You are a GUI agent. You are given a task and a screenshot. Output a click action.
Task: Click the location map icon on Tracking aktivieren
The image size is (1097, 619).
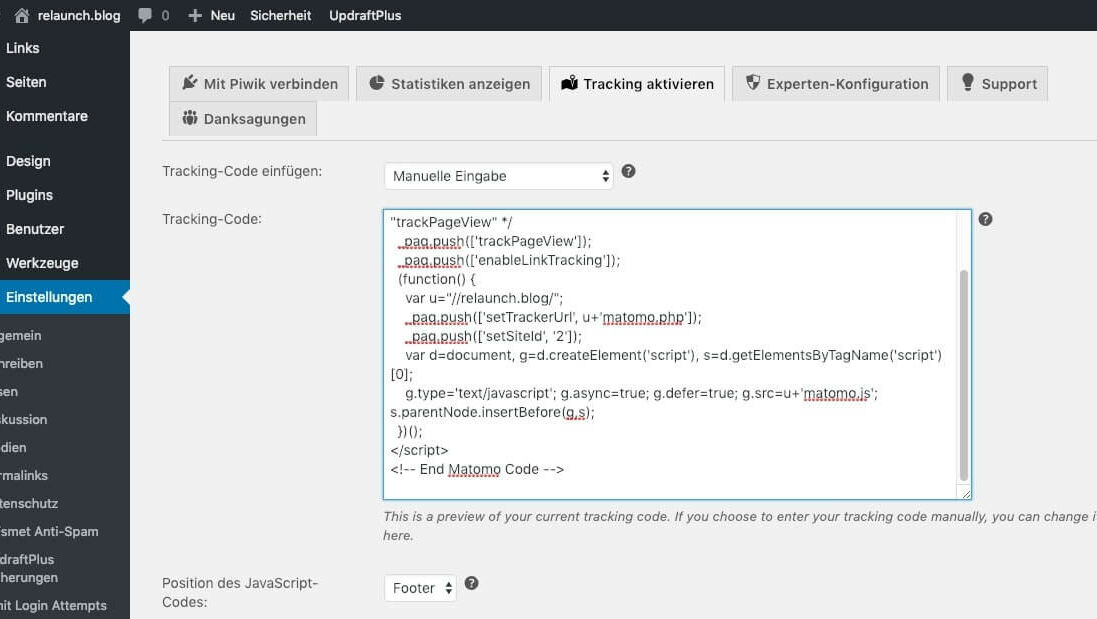click(569, 83)
